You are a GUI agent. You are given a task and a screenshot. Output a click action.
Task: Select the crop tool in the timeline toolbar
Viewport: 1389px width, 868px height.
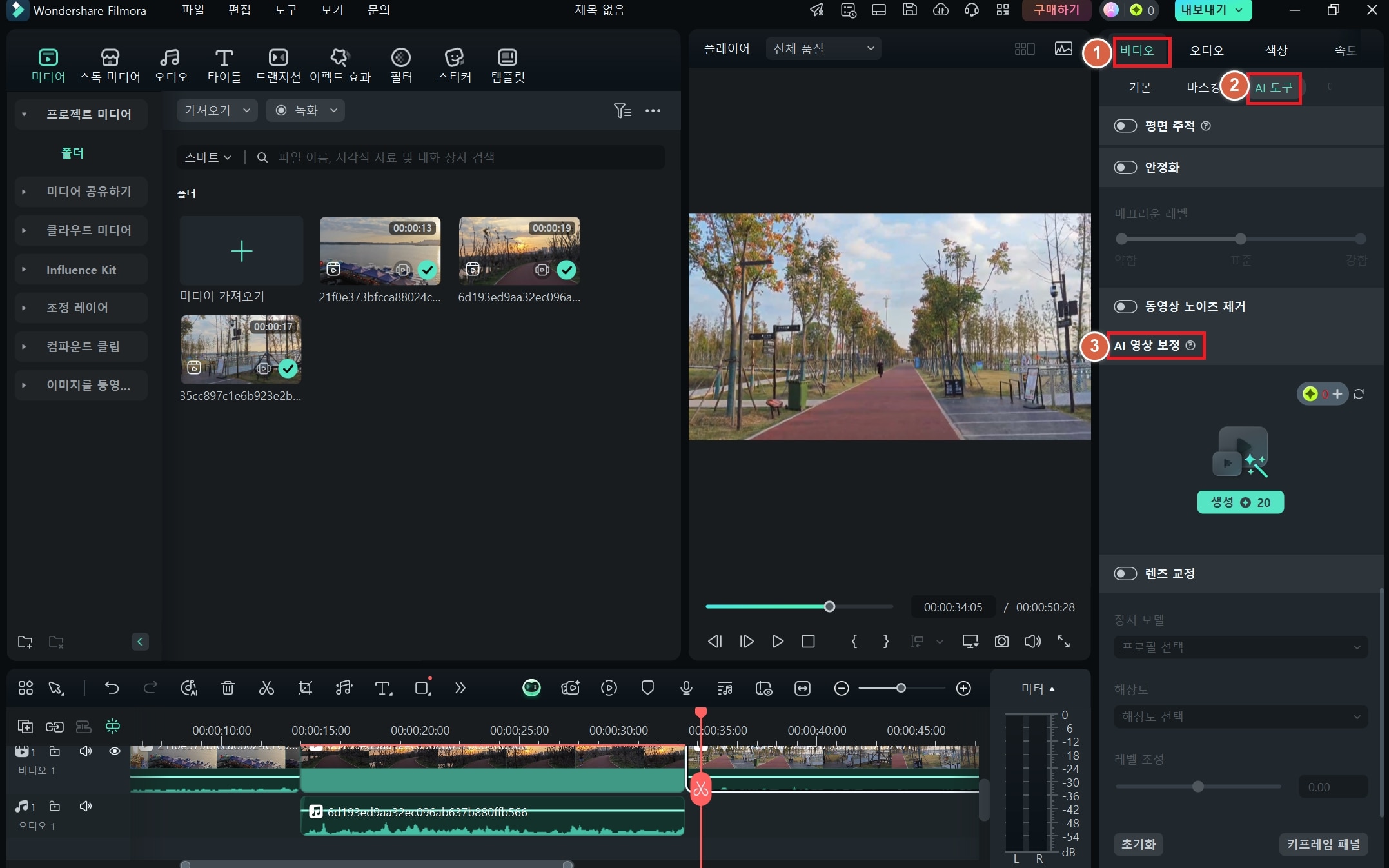click(x=305, y=688)
